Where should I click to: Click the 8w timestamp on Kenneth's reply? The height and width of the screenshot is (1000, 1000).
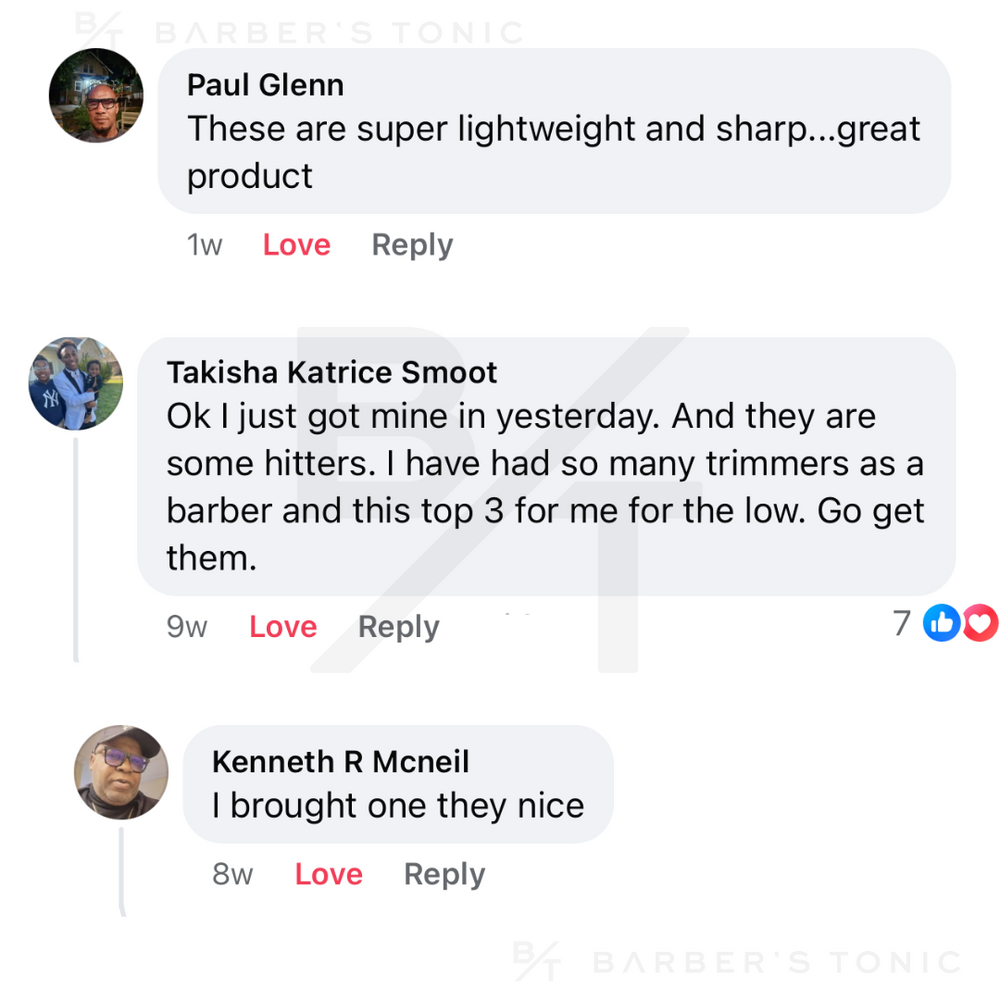(x=232, y=874)
